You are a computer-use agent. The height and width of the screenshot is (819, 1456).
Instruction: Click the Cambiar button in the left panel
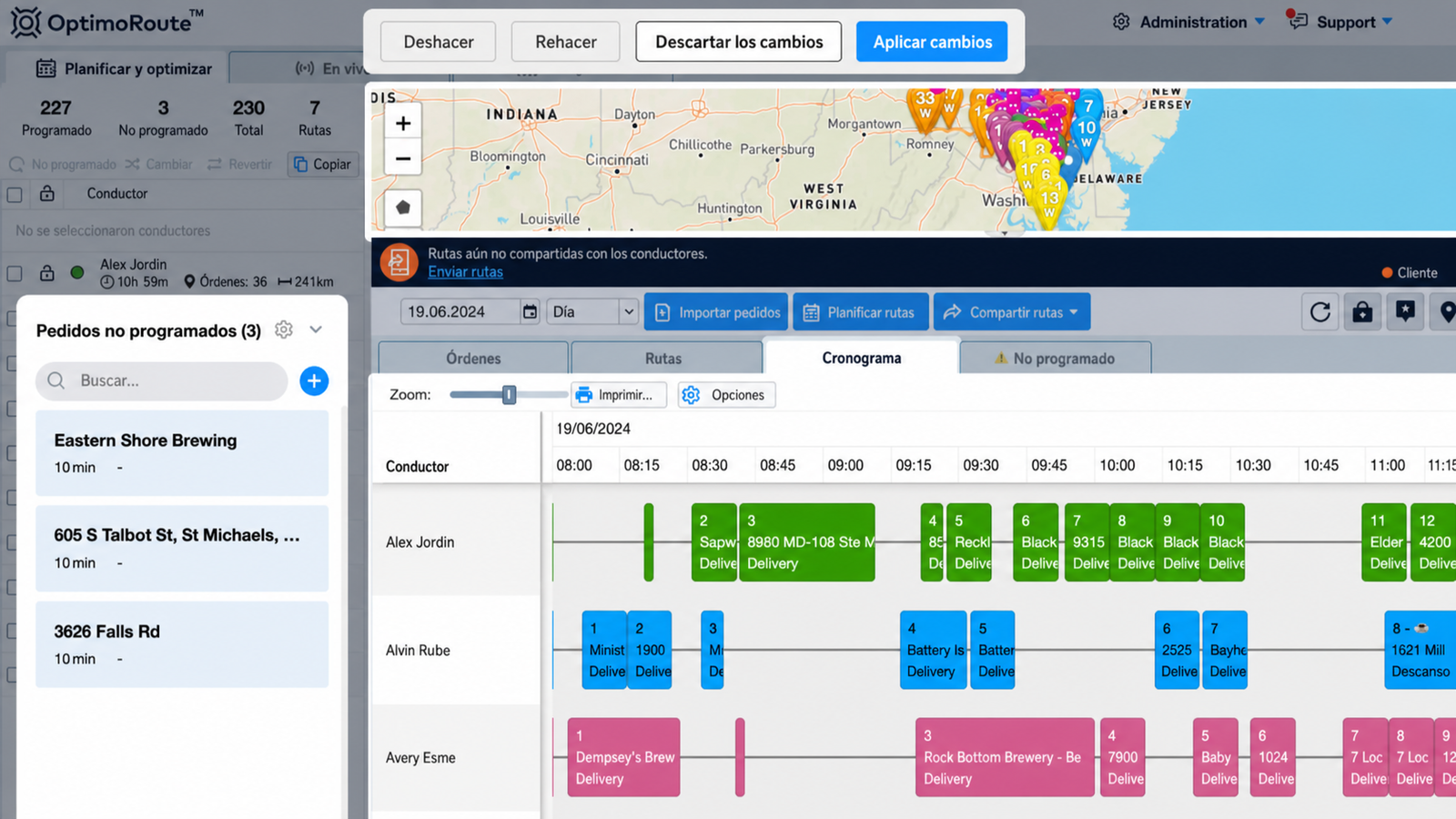point(159,165)
